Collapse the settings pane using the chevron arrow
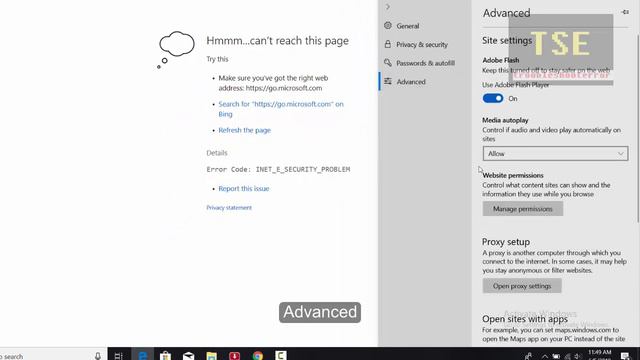The image size is (640, 360). coord(388,7)
